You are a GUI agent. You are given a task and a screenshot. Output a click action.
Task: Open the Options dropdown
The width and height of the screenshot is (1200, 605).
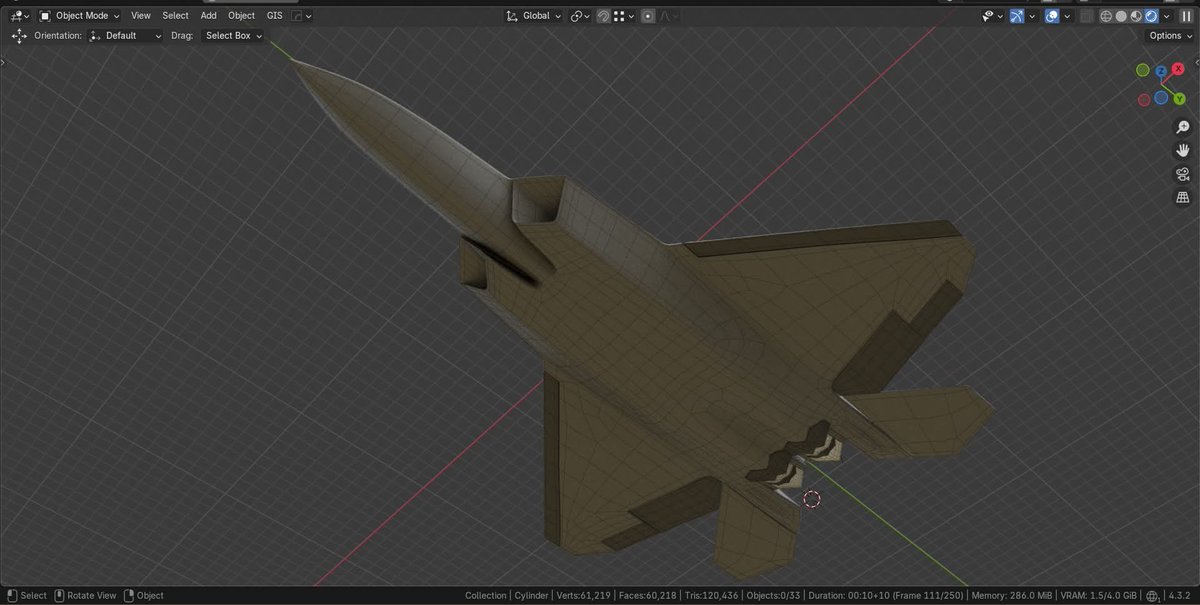point(1169,35)
